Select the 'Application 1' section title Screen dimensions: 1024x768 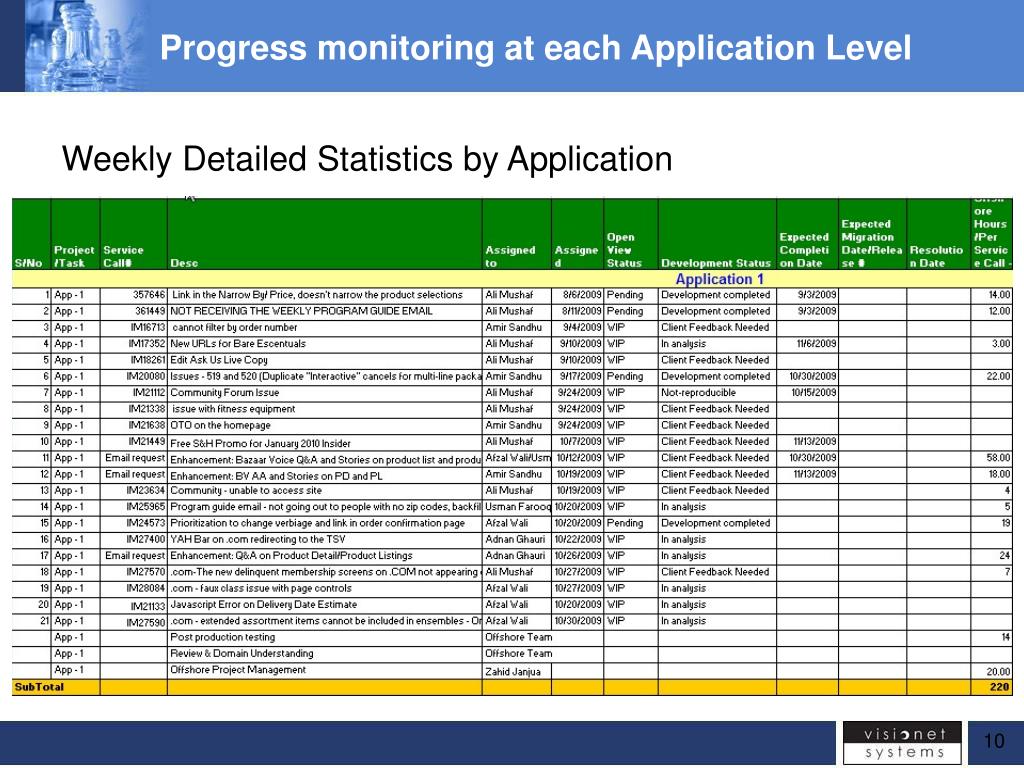(x=719, y=279)
